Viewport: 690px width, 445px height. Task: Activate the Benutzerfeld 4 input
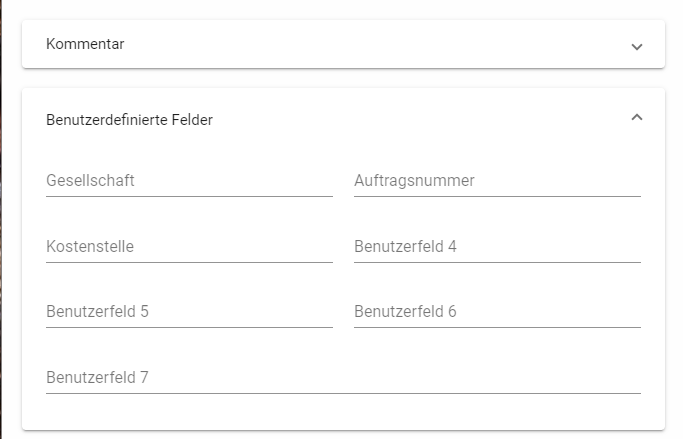(550, 247)
